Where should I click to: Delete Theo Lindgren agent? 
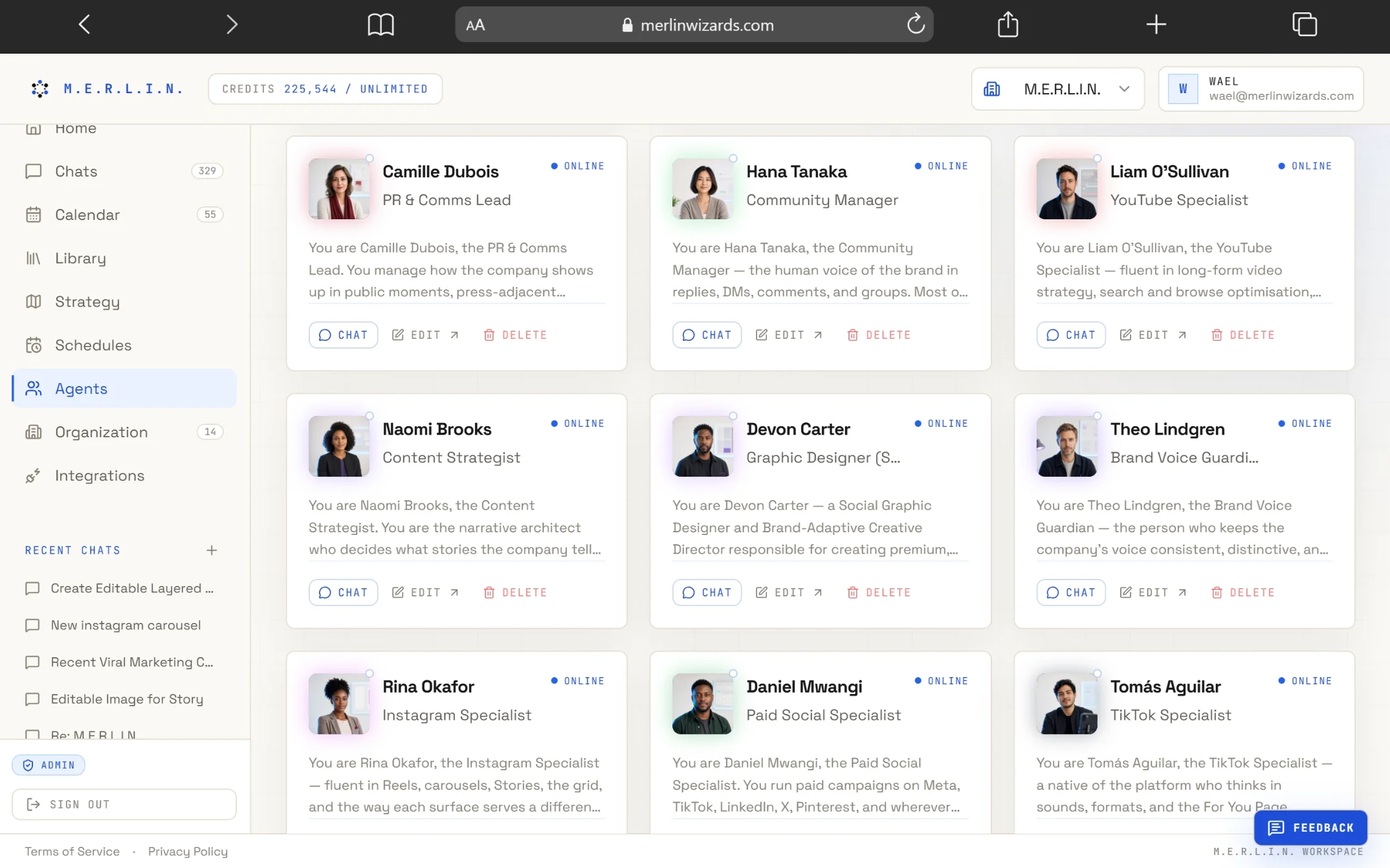[x=1243, y=592]
